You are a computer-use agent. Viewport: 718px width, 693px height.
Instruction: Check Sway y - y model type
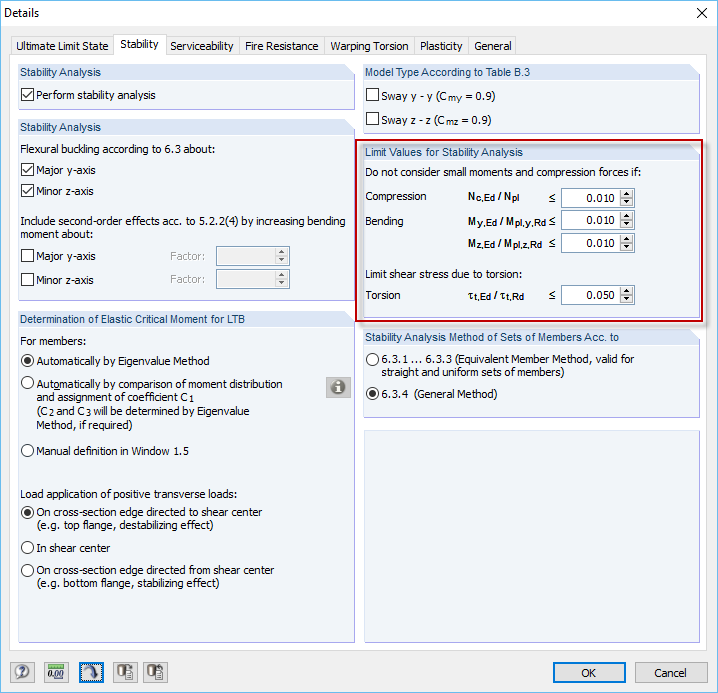coord(373,95)
